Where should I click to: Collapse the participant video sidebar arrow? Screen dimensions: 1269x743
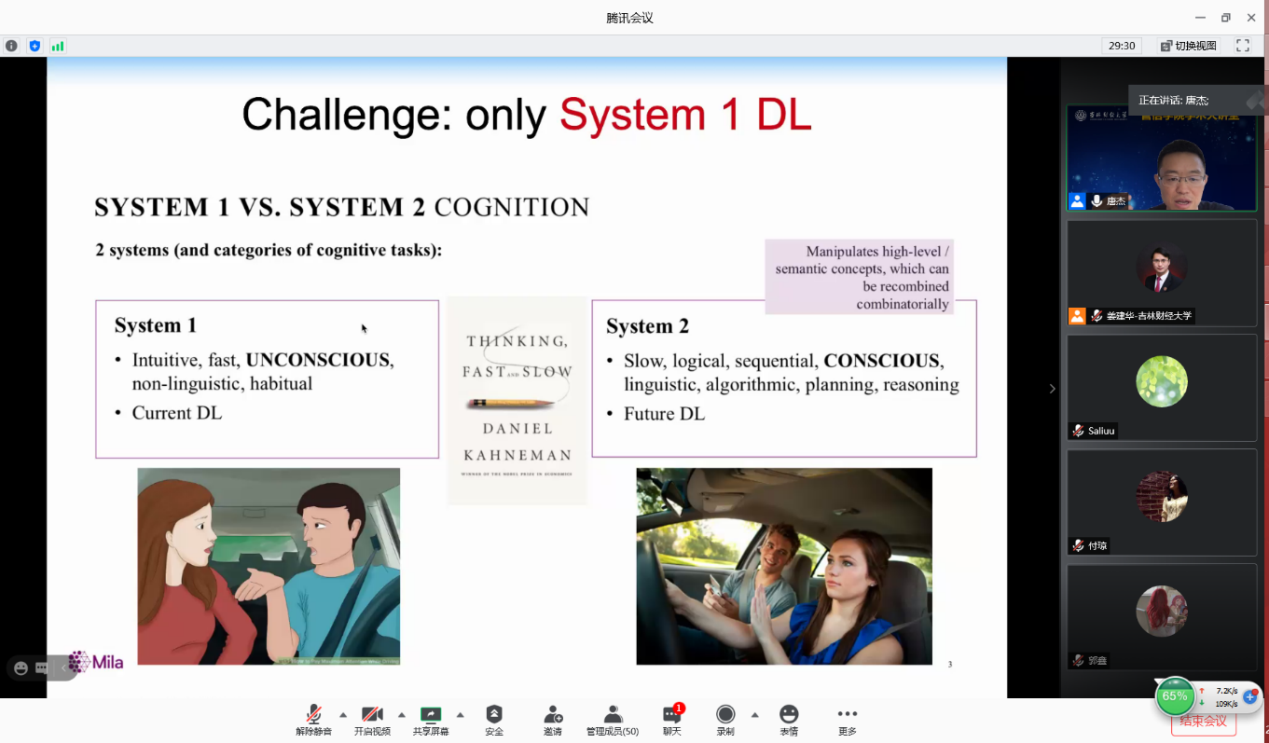[x=1052, y=389]
